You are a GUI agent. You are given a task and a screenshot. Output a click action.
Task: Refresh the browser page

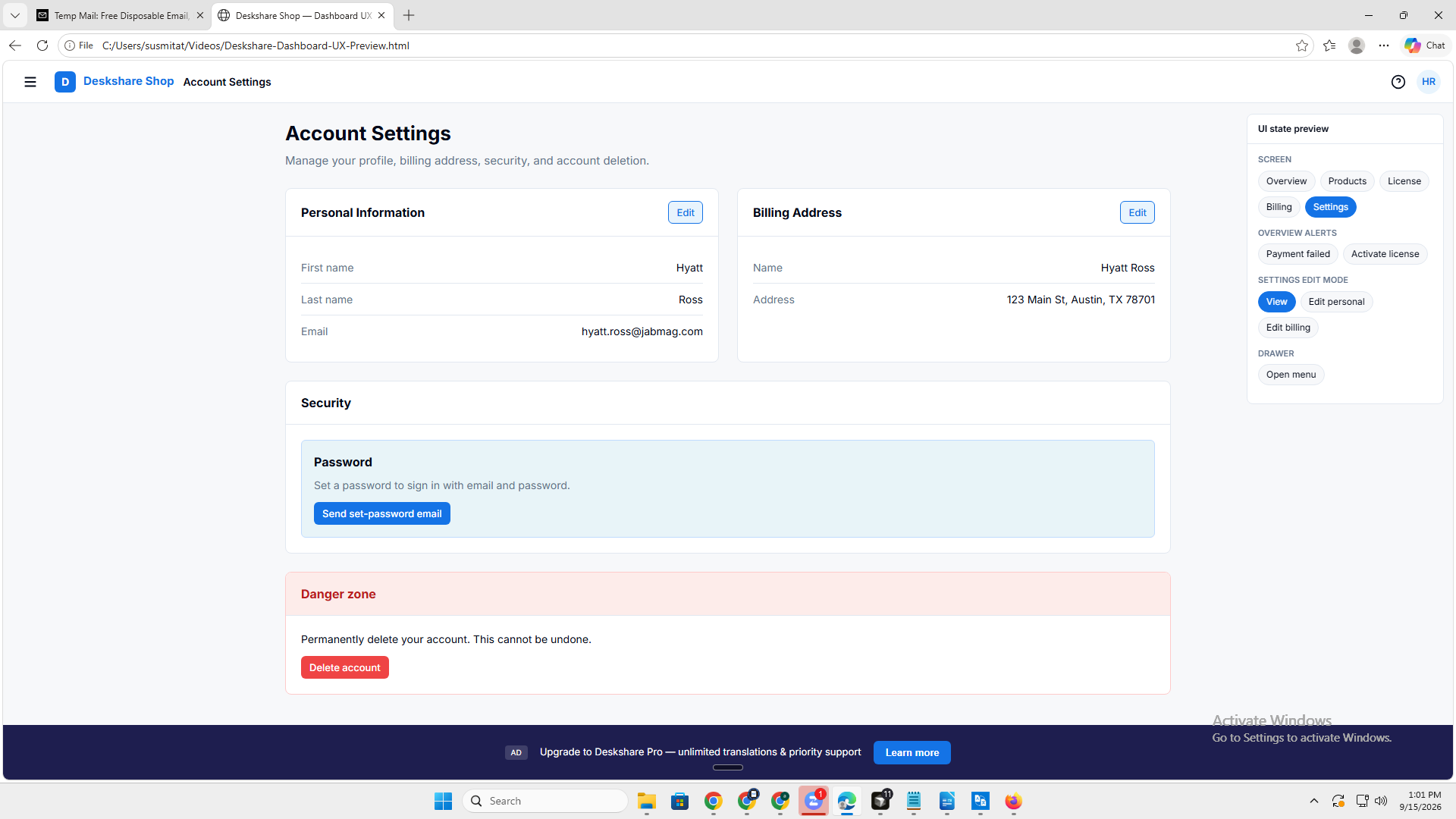click(x=42, y=45)
